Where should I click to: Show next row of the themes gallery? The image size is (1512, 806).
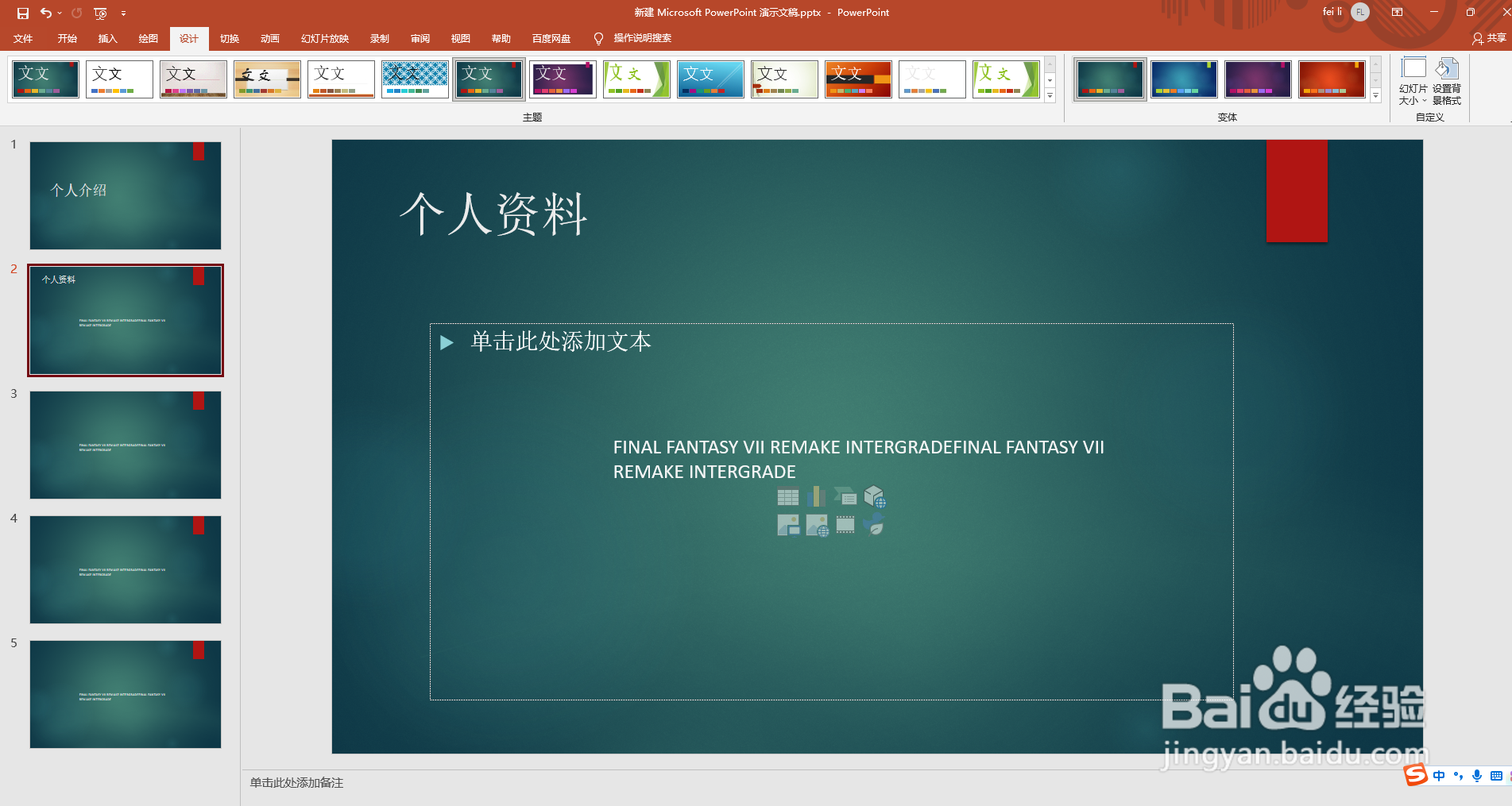coord(1050,80)
